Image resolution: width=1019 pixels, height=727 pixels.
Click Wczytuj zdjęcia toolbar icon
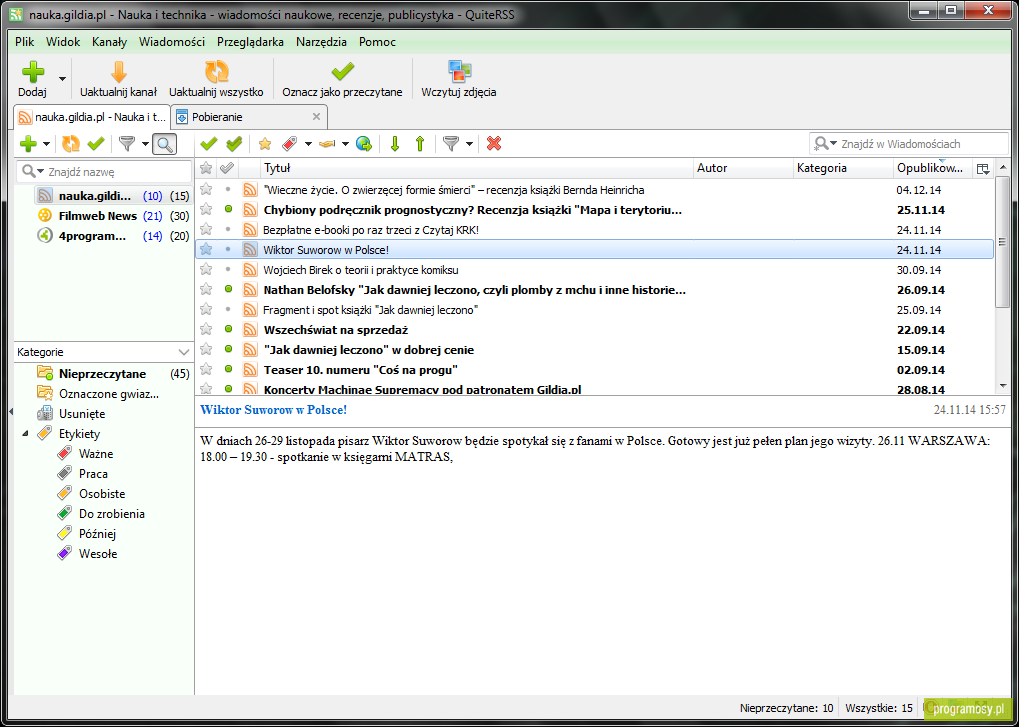(459, 72)
